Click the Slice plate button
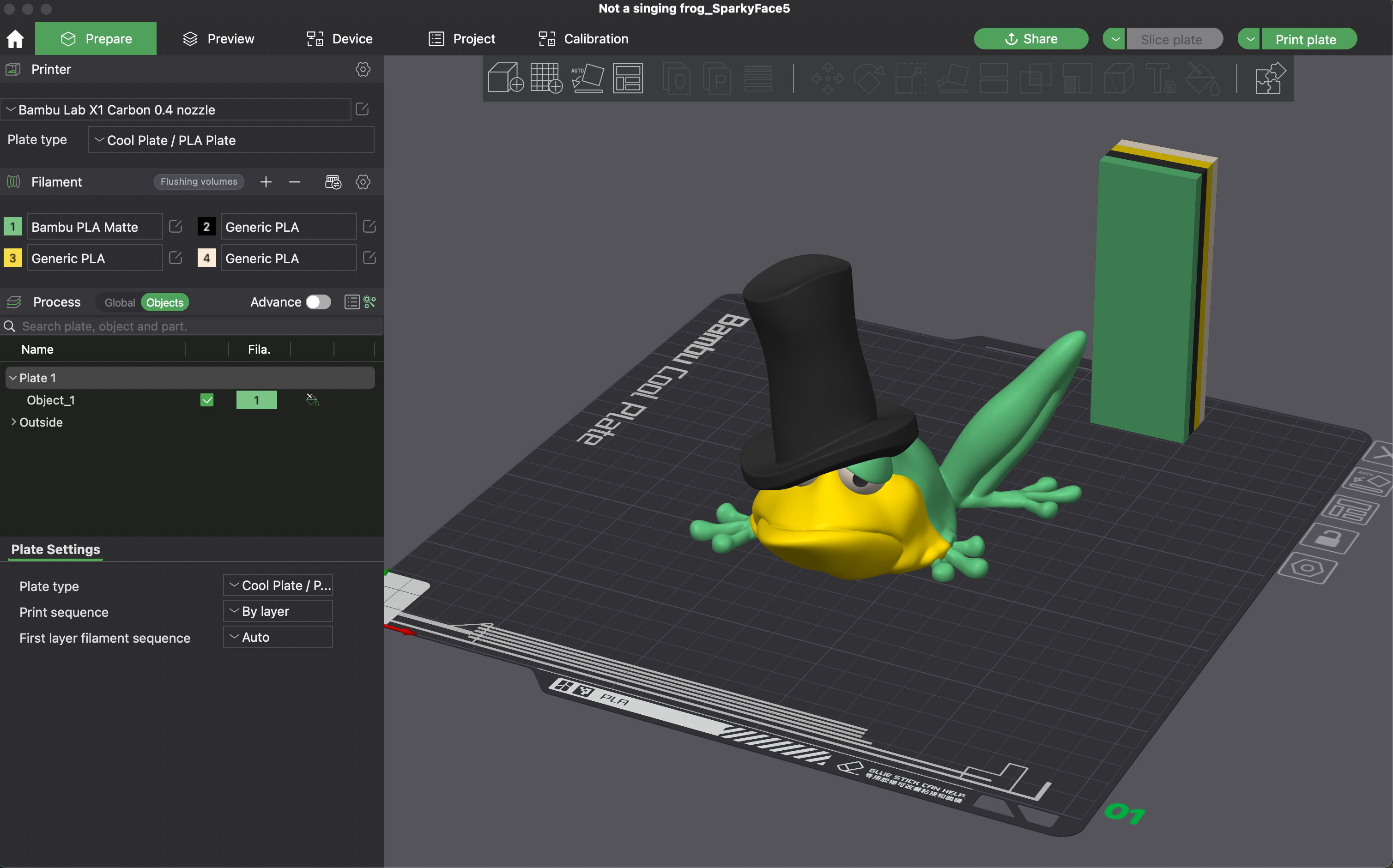 [x=1174, y=39]
